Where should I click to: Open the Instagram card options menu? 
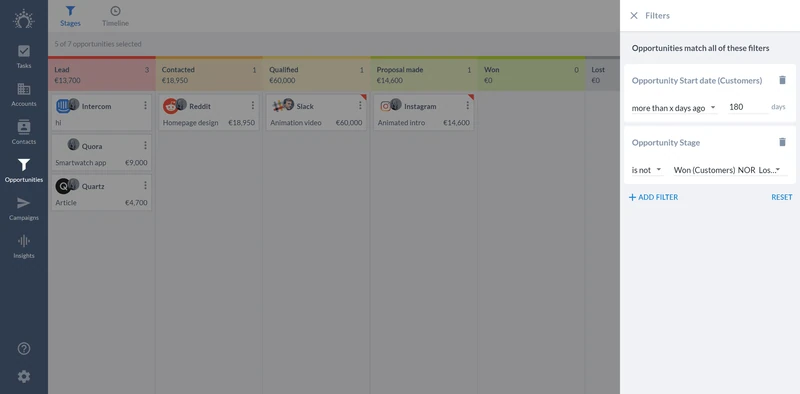coord(467,105)
